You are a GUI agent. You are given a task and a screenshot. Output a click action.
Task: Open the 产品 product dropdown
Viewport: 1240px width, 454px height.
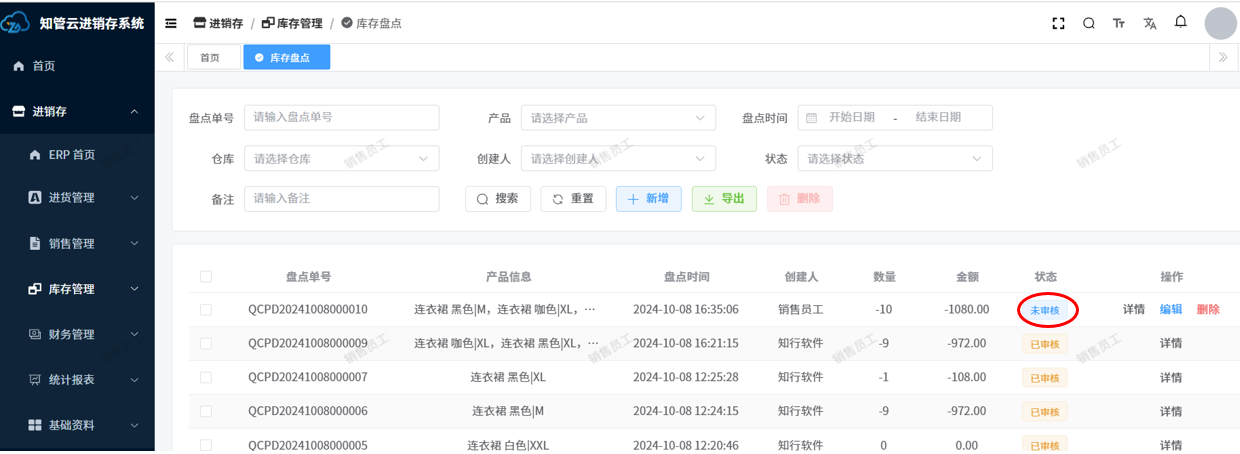[618, 118]
